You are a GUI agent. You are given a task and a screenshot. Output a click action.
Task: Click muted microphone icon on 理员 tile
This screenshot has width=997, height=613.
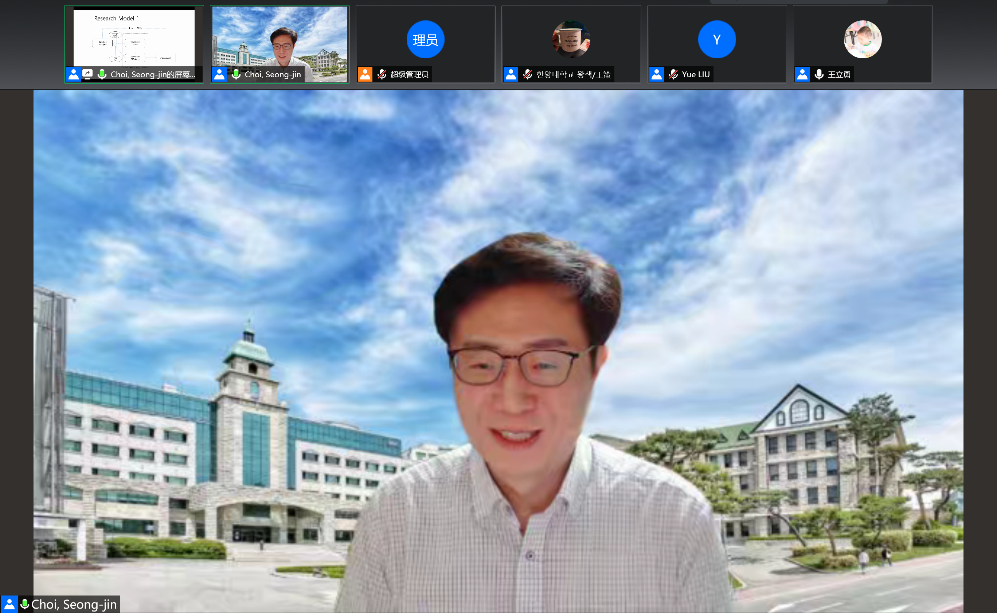pos(381,75)
